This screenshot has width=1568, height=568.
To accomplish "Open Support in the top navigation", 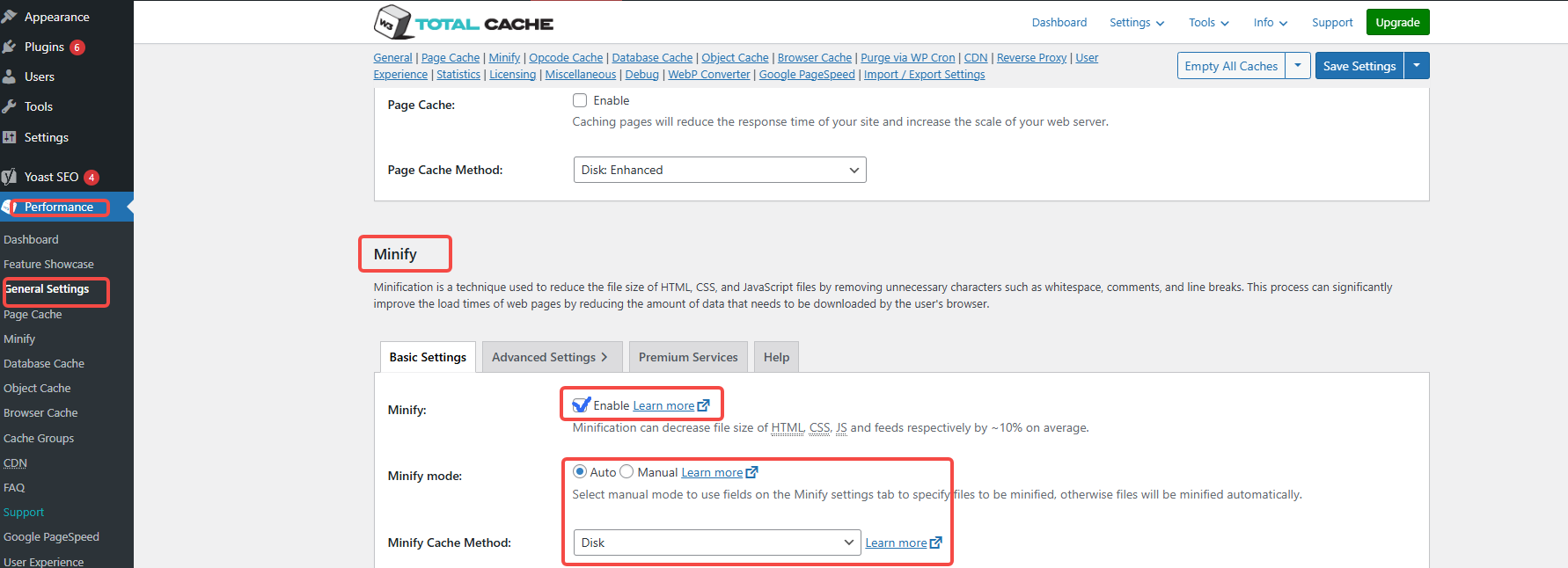I will (1332, 23).
